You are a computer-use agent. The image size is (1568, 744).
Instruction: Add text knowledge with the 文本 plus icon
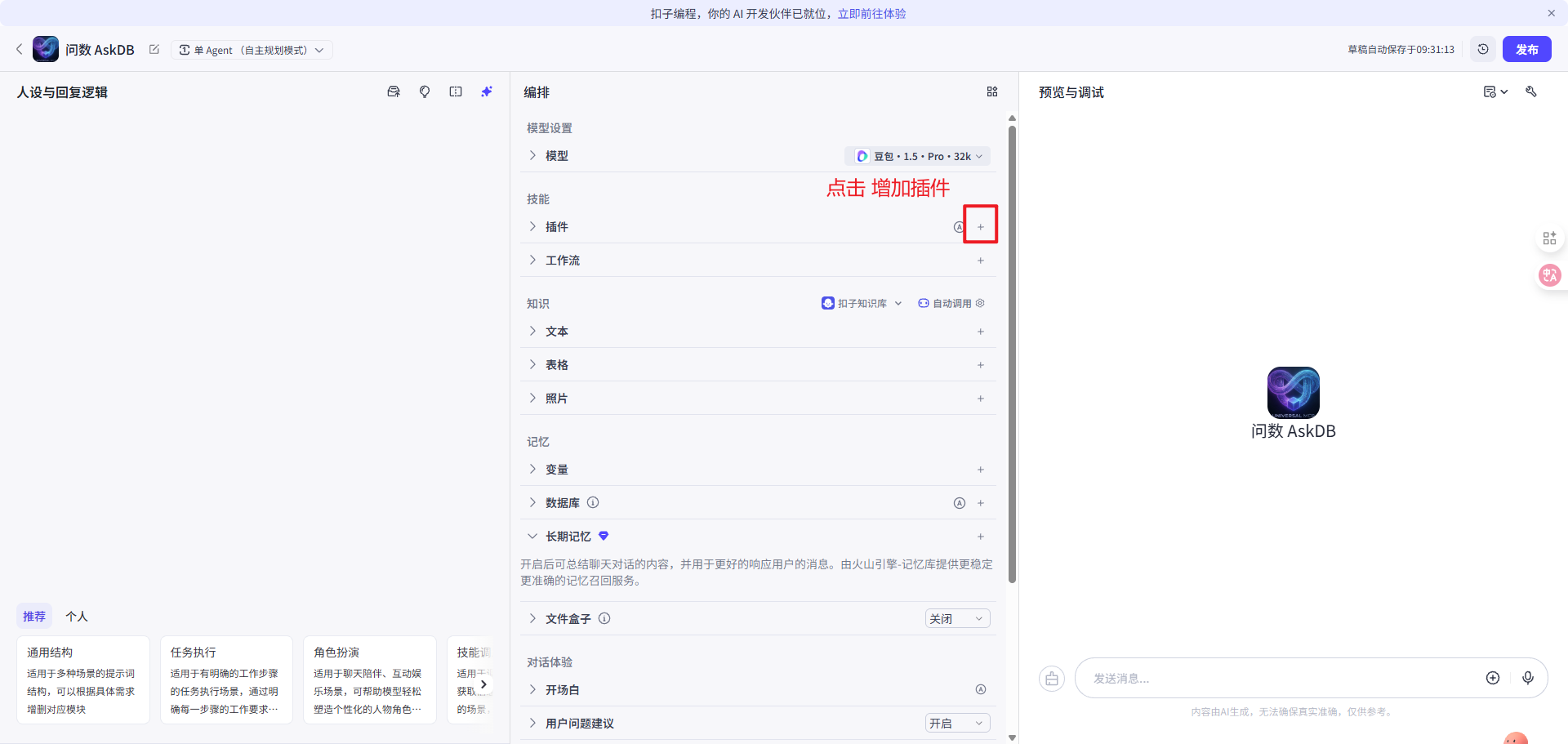[981, 331]
